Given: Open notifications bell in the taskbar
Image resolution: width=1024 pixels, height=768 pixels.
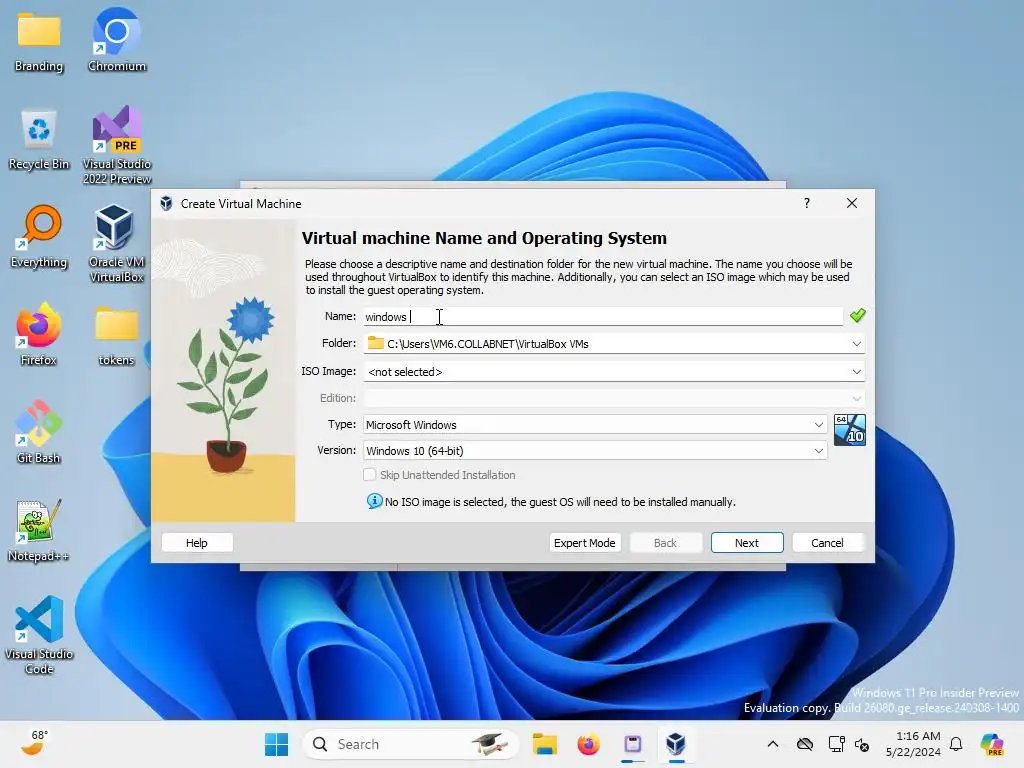Looking at the screenshot, I should click(956, 744).
